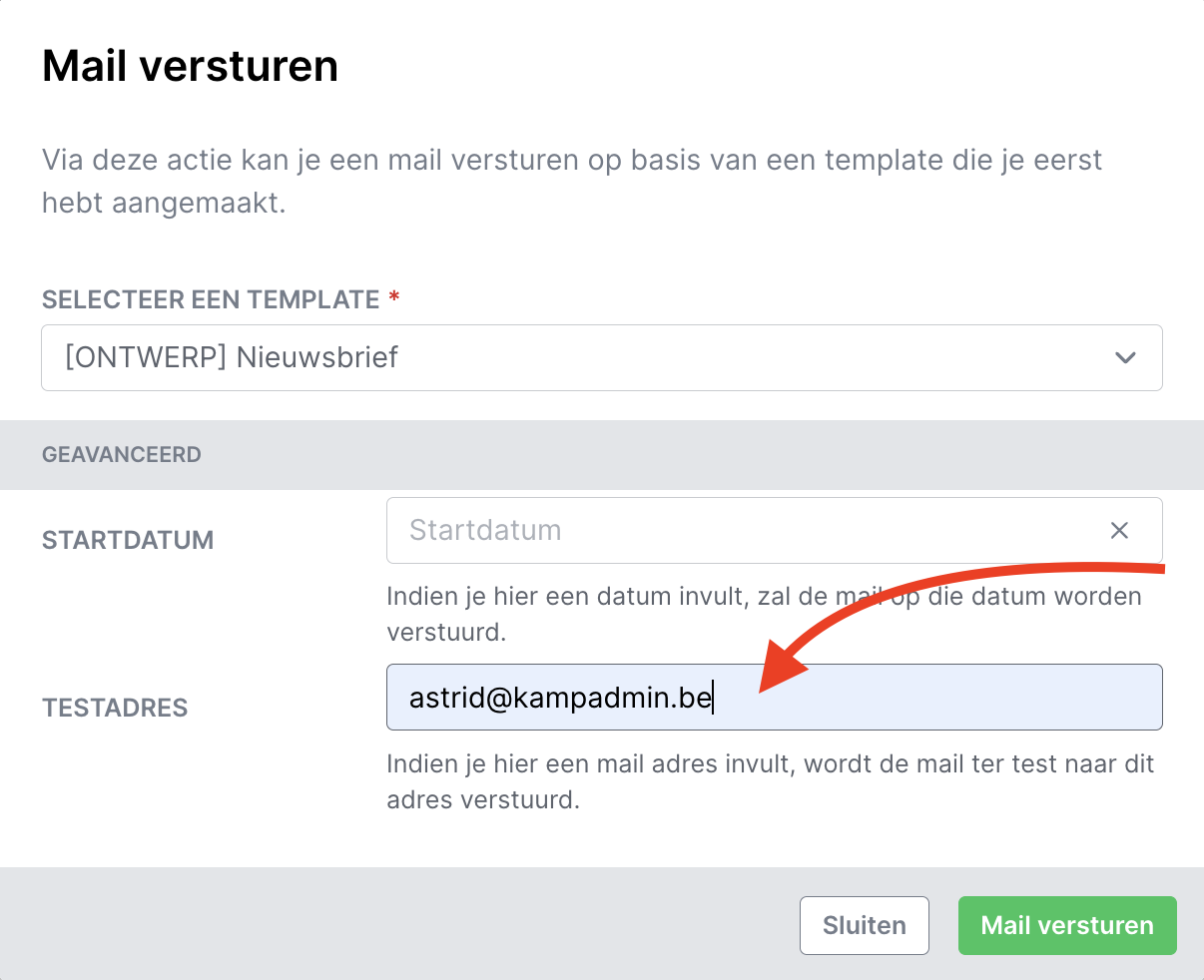1204x980 pixels.
Task: Click the TESTADRES field label
Action: (x=115, y=708)
